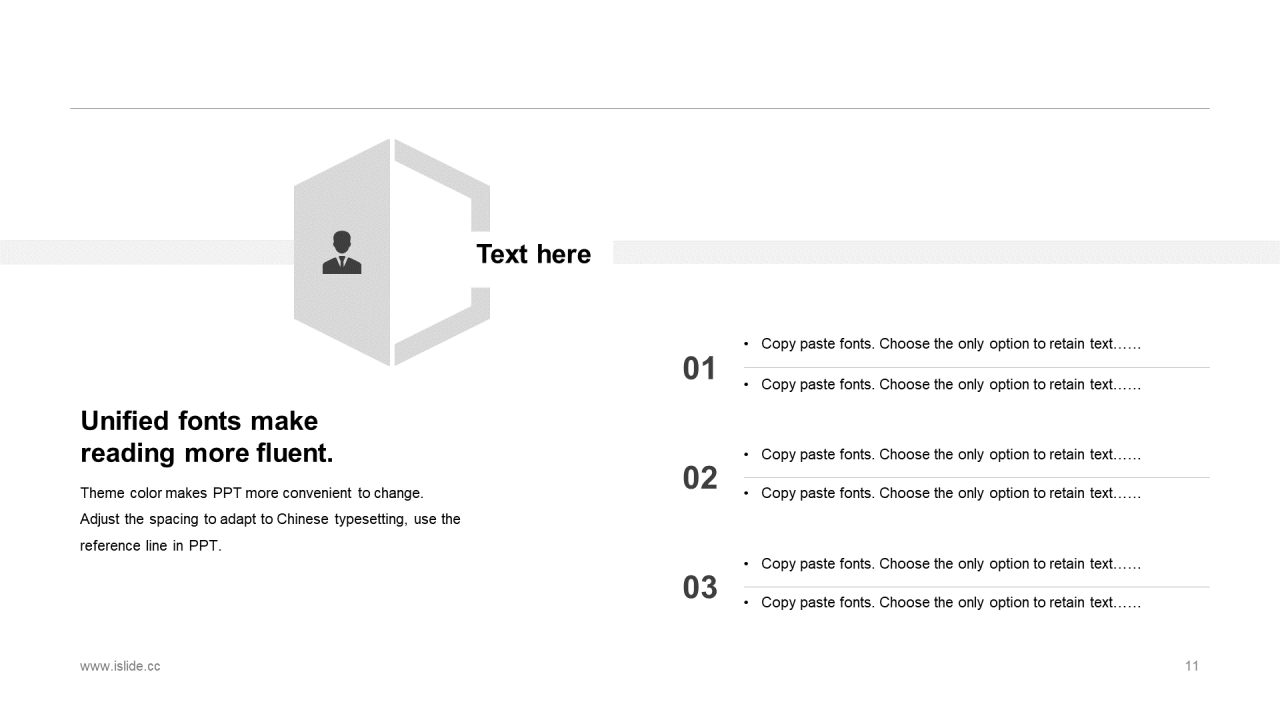1280x720 pixels.
Task: Select the gray band left of the hexagon
Action: point(145,252)
